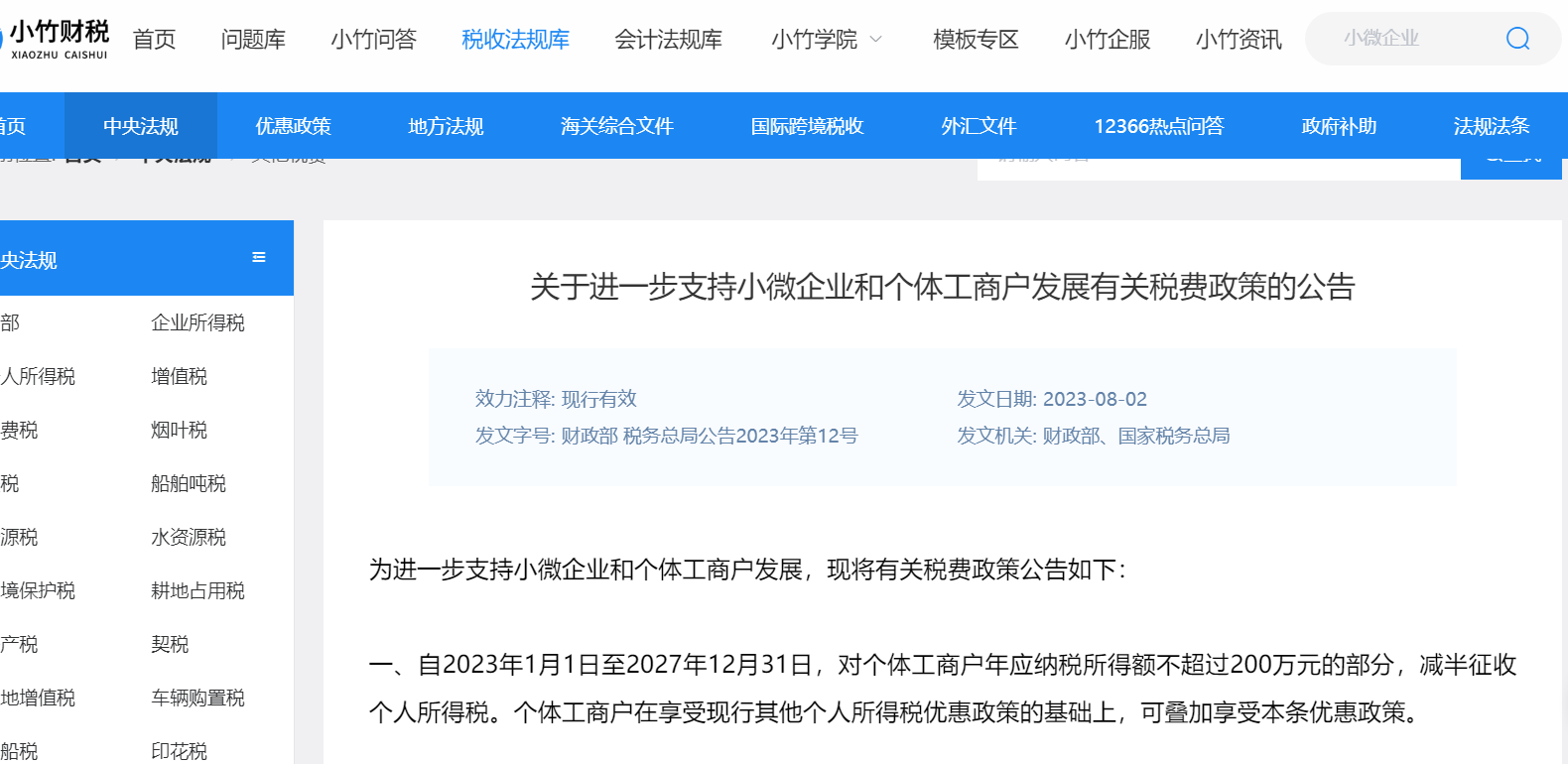Collapse the sidebar using the list icon
Viewport: 1568px width, 764px height.
coord(259,258)
